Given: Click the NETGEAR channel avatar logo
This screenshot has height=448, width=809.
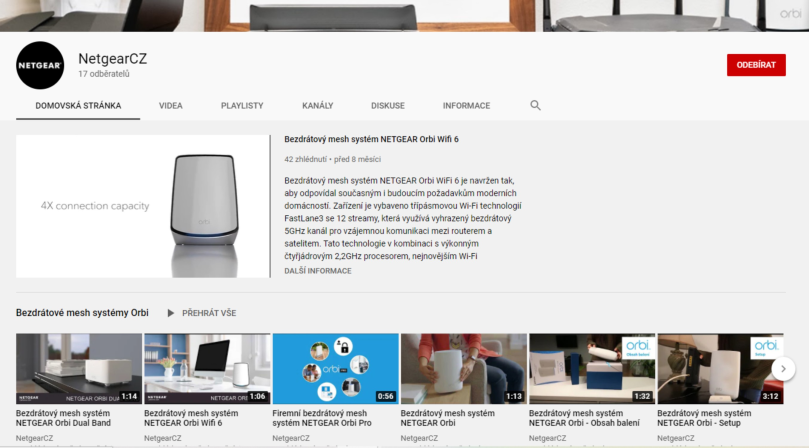Looking at the screenshot, I should click(40, 66).
